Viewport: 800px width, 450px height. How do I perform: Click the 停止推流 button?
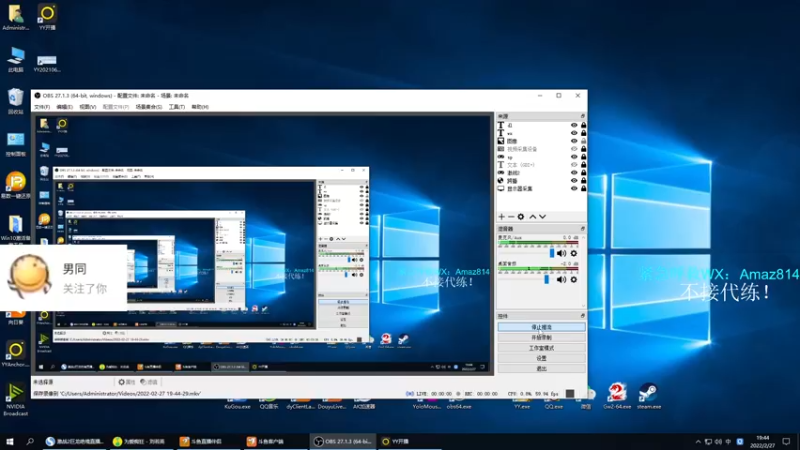pyautogui.click(x=541, y=327)
